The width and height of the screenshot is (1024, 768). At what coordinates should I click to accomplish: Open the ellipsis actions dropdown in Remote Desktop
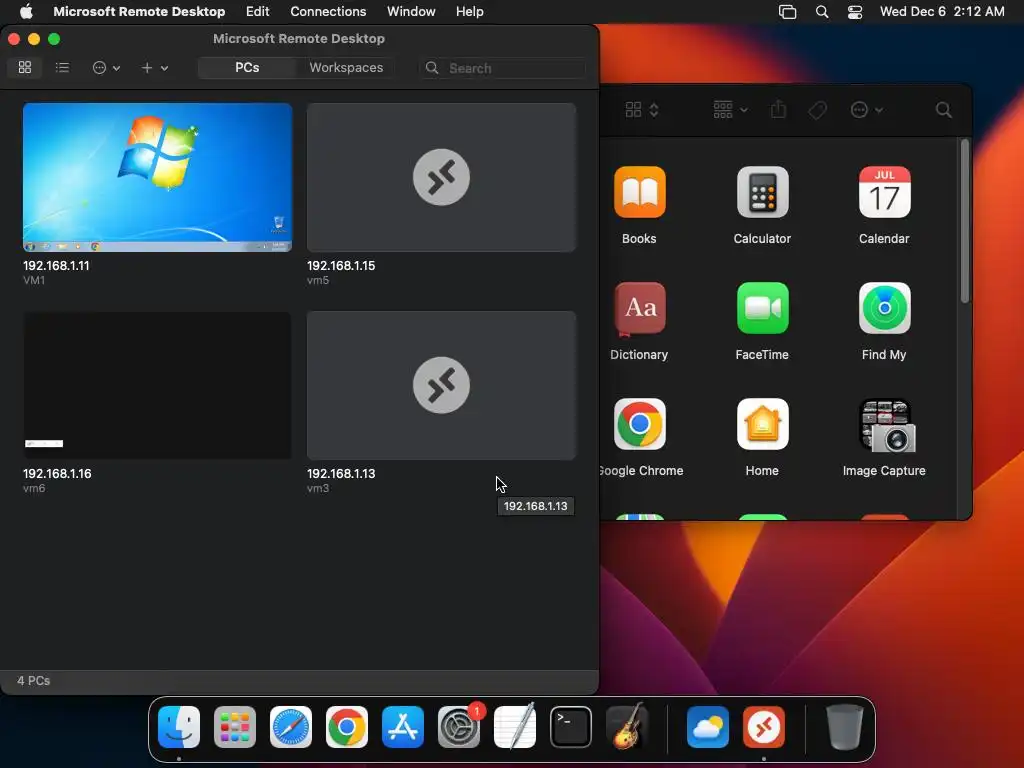click(106, 68)
